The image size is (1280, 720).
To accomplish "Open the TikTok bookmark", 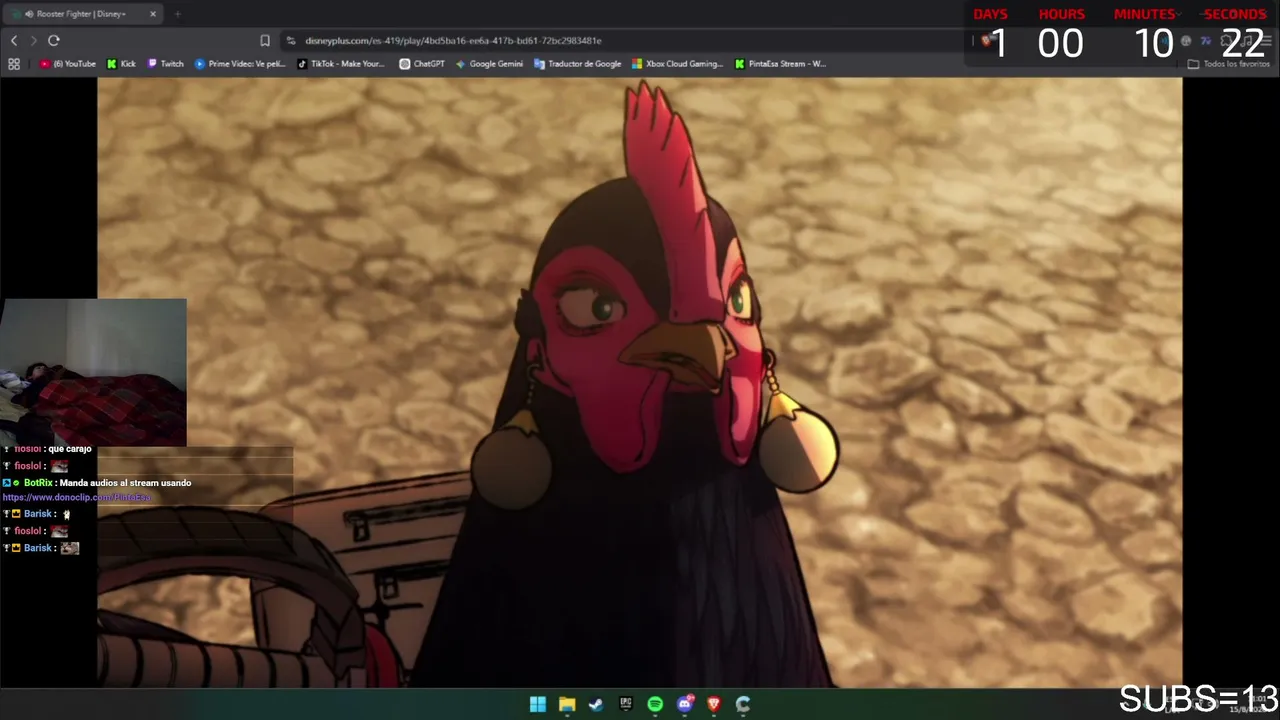I will click(x=341, y=64).
